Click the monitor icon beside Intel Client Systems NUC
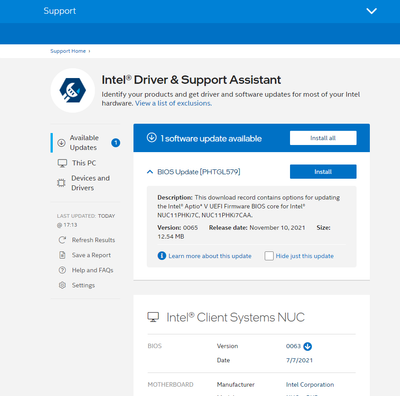 (x=153, y=317)
